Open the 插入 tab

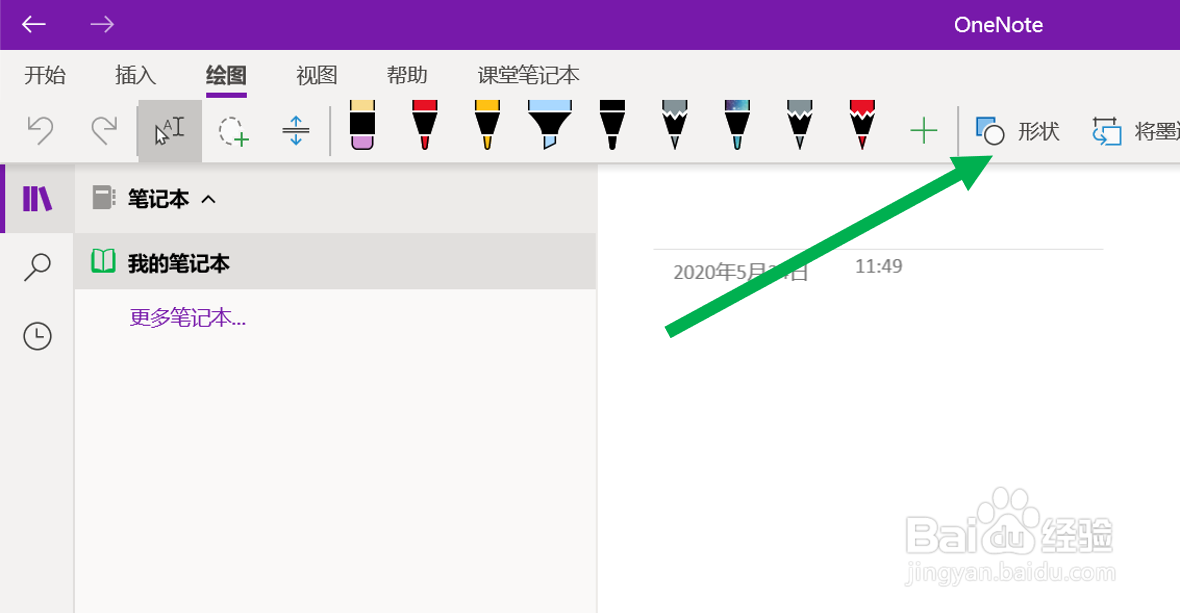point(135,75)
